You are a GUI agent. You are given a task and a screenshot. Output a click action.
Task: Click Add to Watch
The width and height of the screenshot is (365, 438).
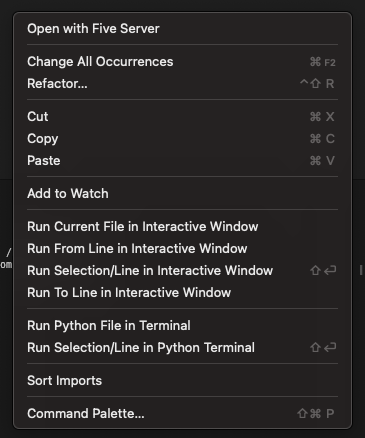(182, 194)
